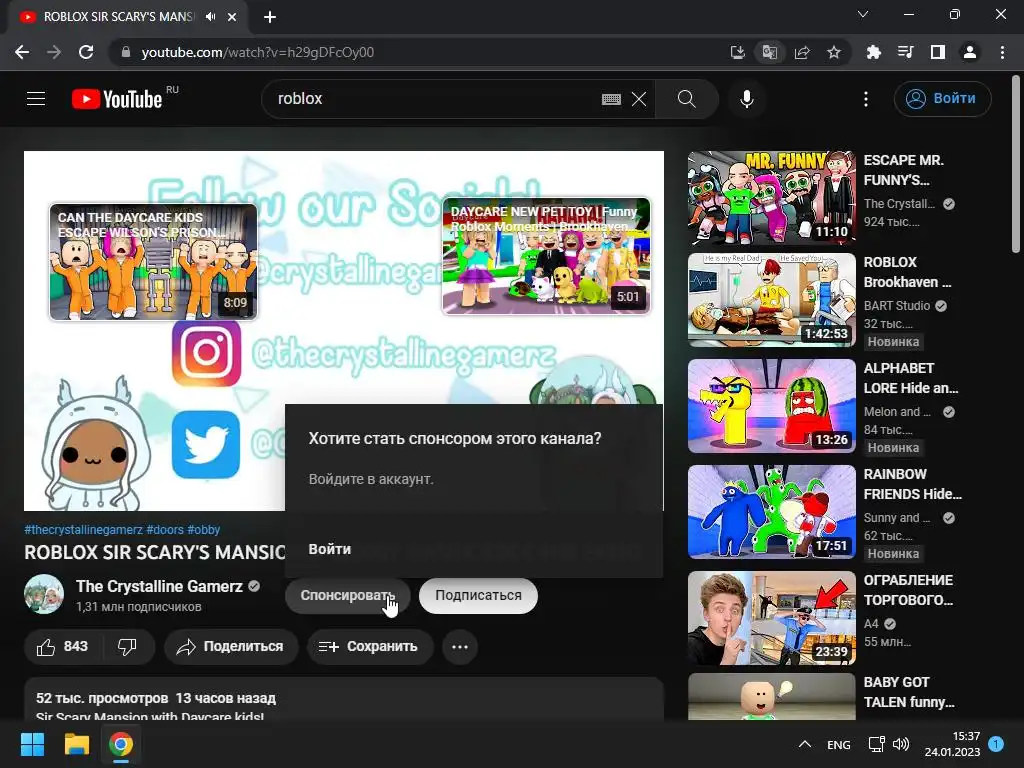Mute the tab via speaker icon

pos(210,17)
